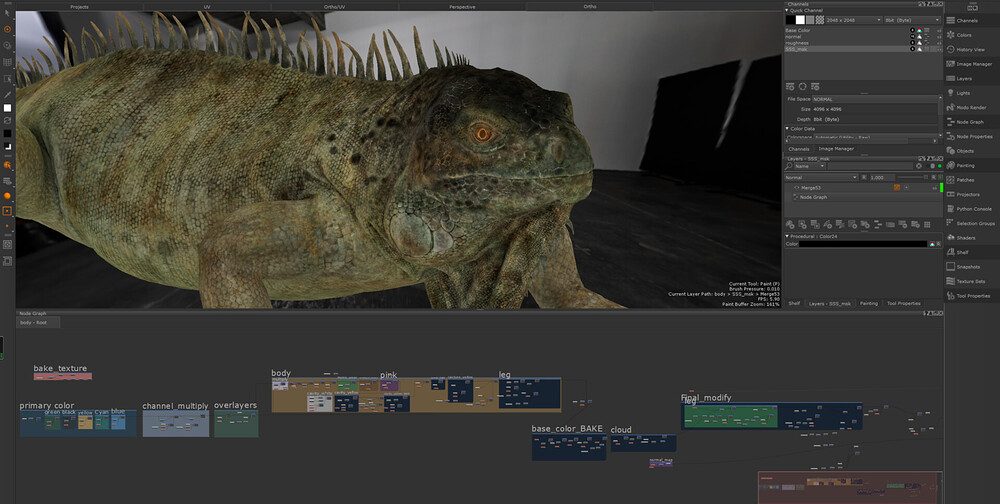Click the black background color swatch in toolbar
The height and width of the screenshot is (504, 1000).
click(8, 133)
